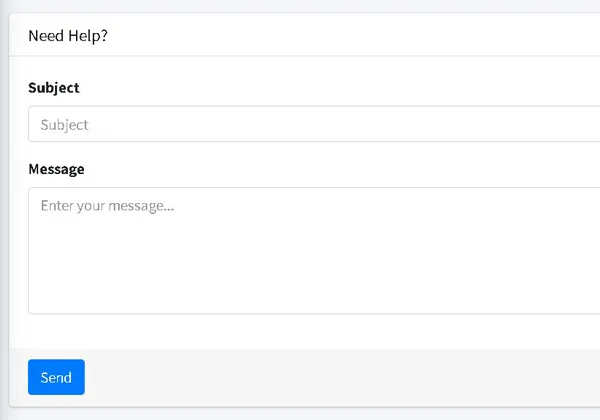Click the 'Enter your message...' placeholder text
Viewport: 600px width, 420px height.
(x=107, y=206)
